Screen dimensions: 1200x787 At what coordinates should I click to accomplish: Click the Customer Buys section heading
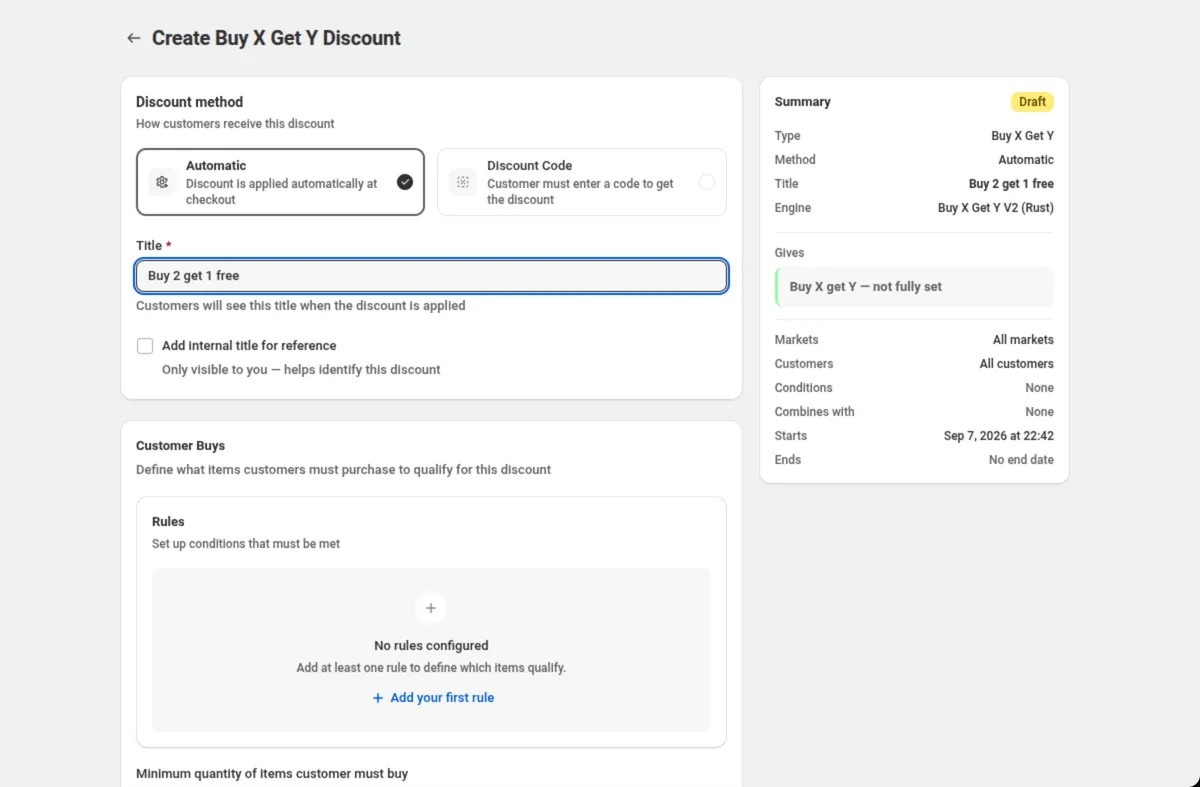coord(180,446)
